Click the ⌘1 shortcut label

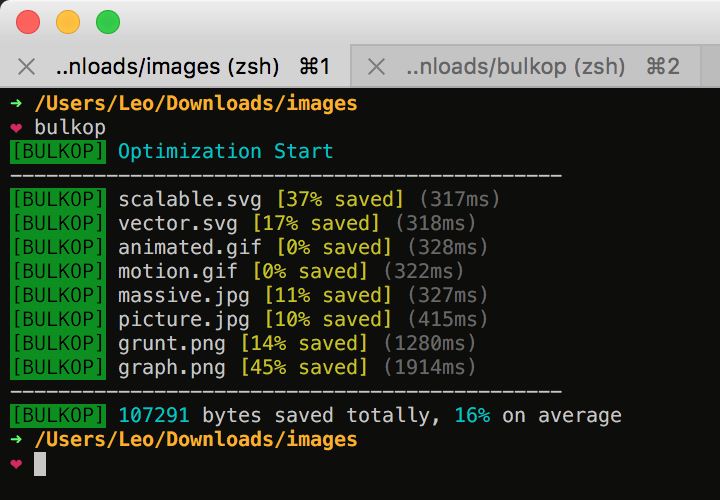pyautogui.click(x=315, y=67)
